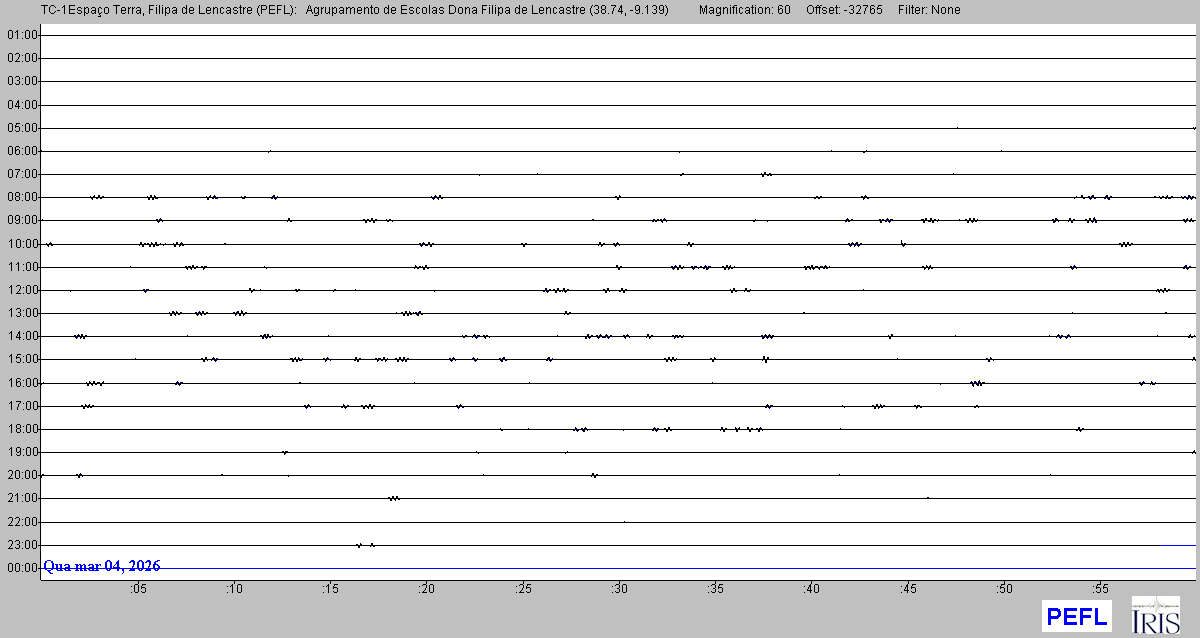This screenshot has height=638, width=1200.
Task: Click the station coordinates (38.74, -9.139)
Action: point(630,10)
